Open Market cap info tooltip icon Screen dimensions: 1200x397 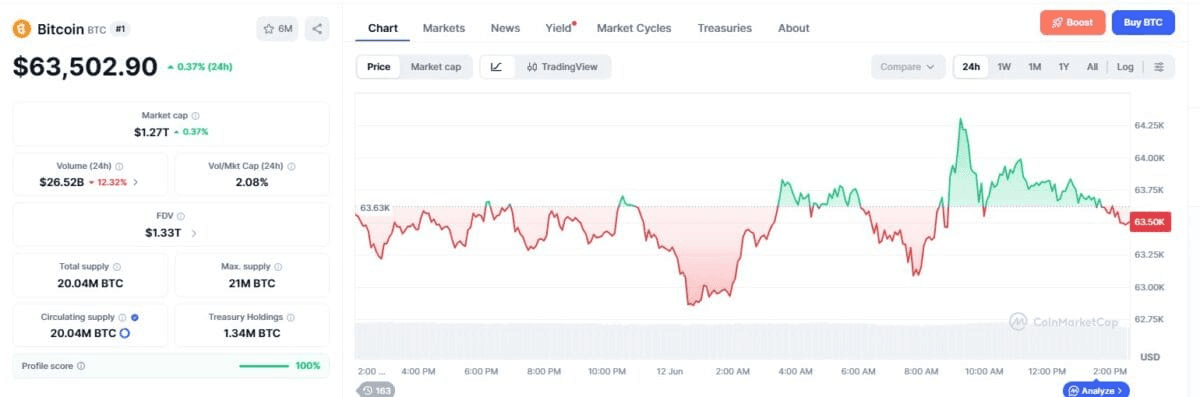click(x=195, y=116)
